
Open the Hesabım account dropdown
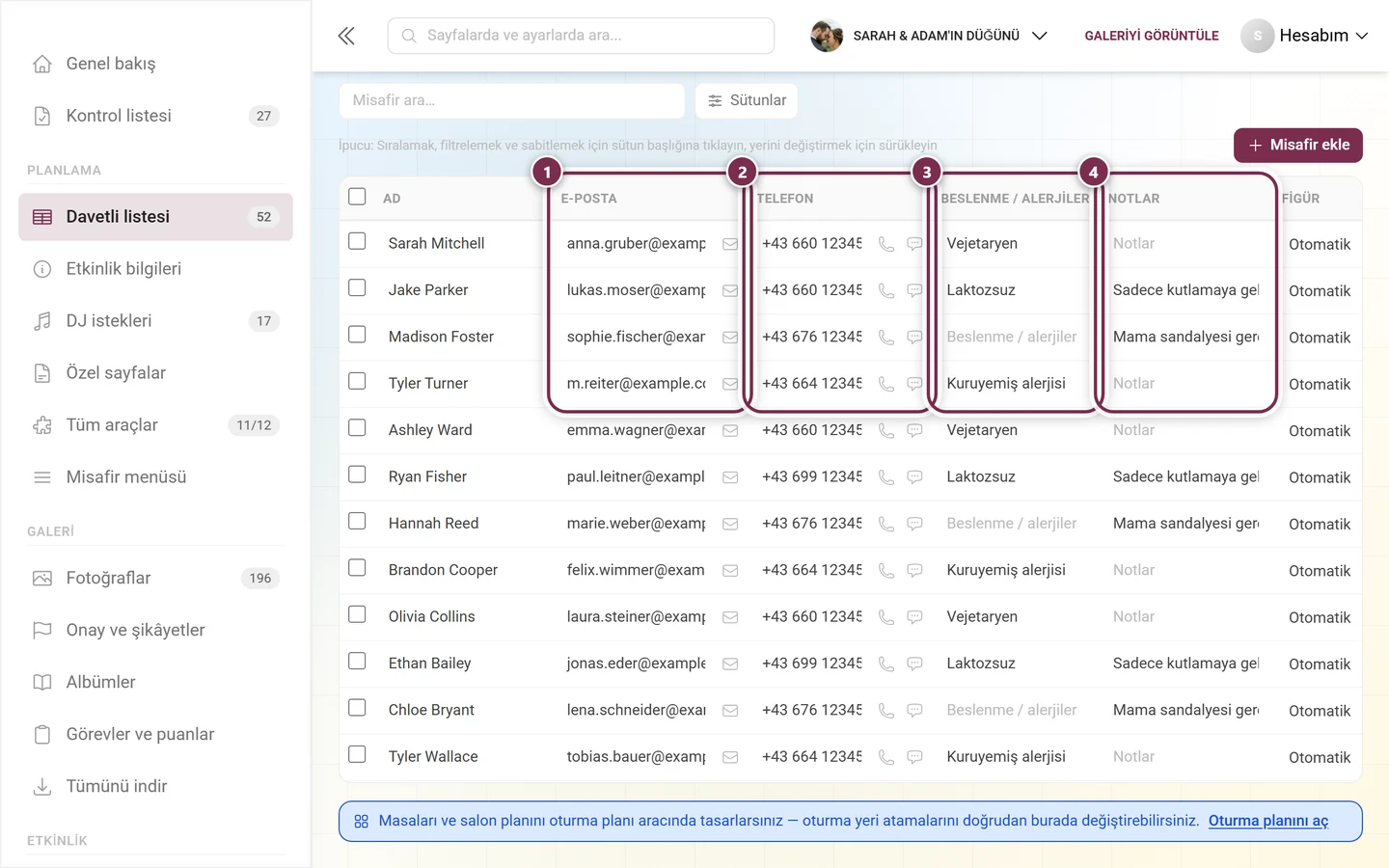coord(1305,36)
